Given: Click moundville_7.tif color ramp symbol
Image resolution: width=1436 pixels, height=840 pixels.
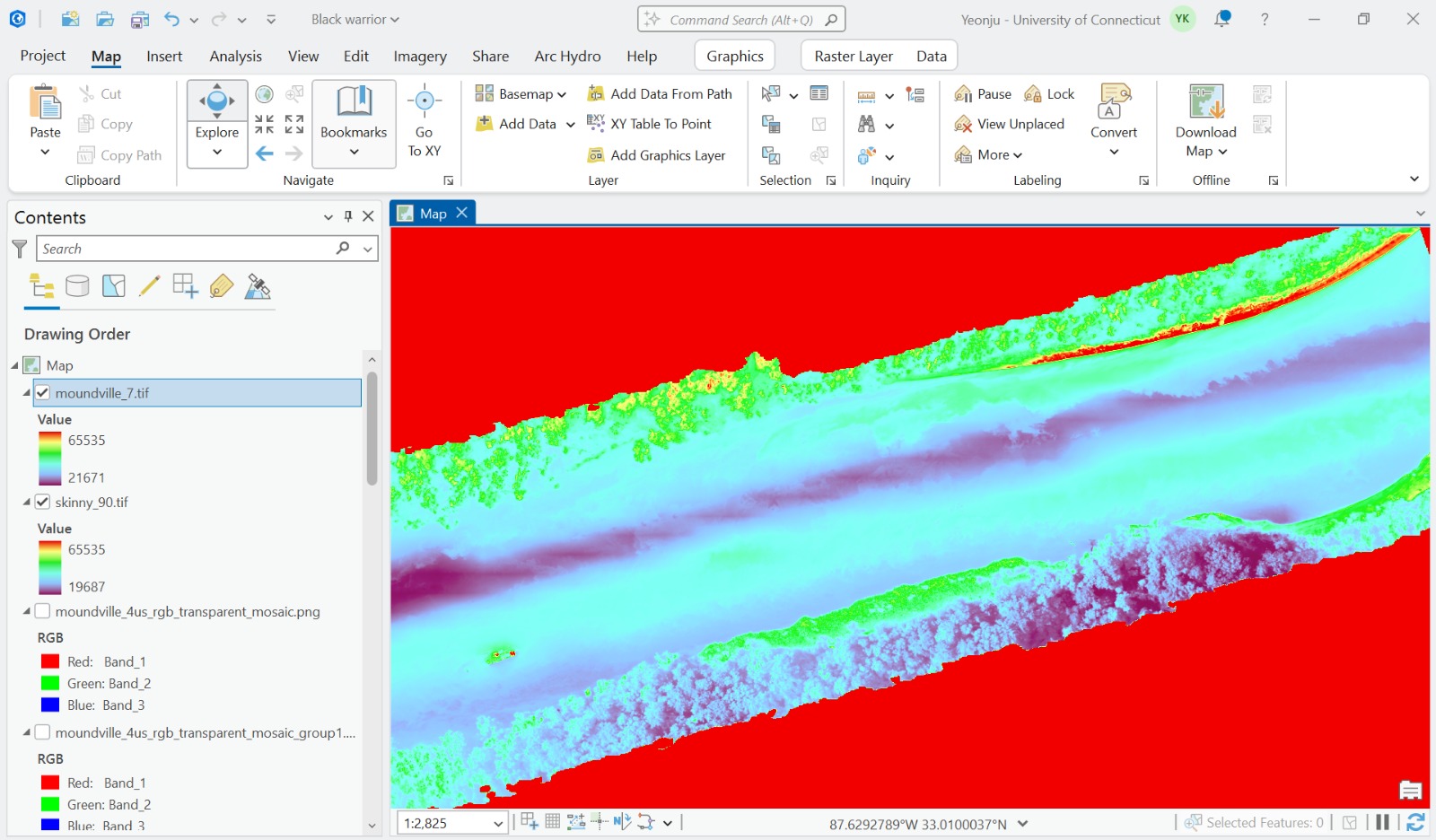Looking at the screenshot, I should (49, 459).
